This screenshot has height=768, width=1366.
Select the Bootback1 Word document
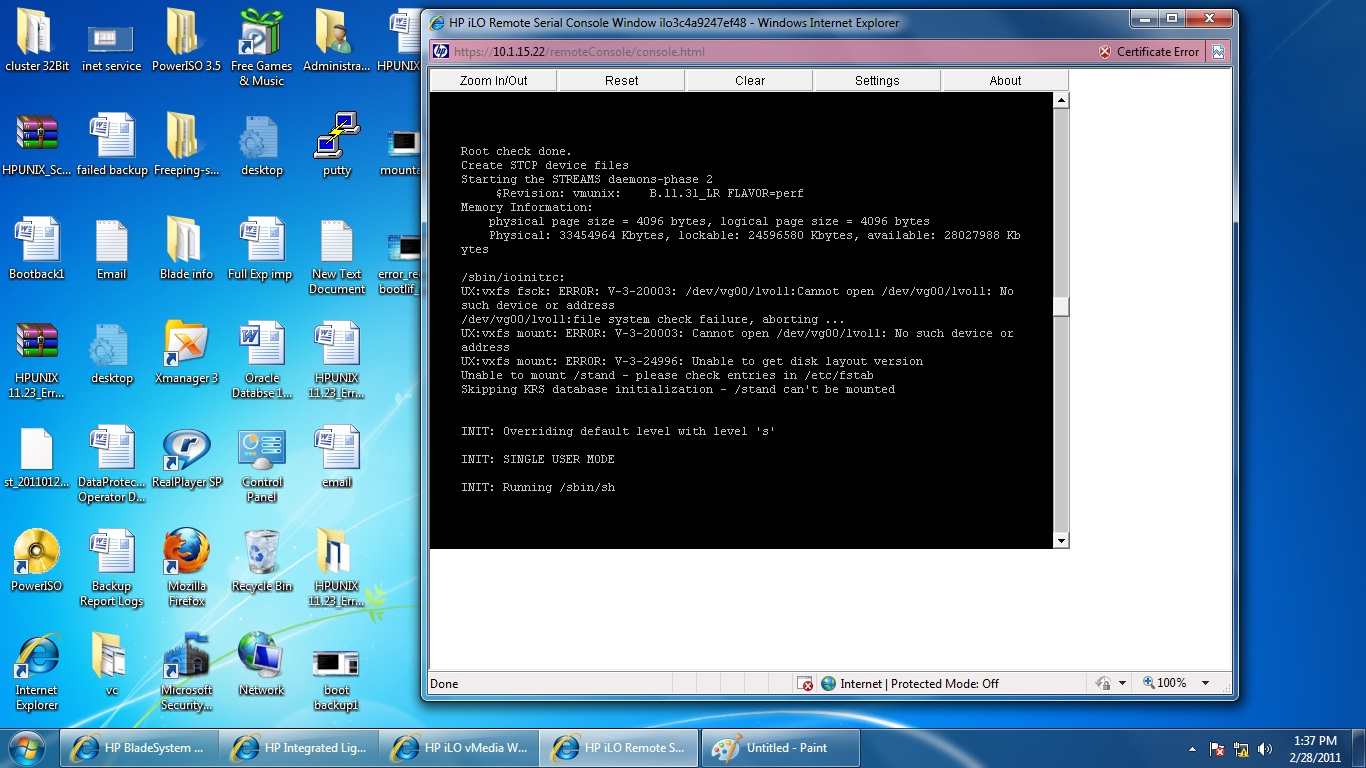click(x=37, y=250)
